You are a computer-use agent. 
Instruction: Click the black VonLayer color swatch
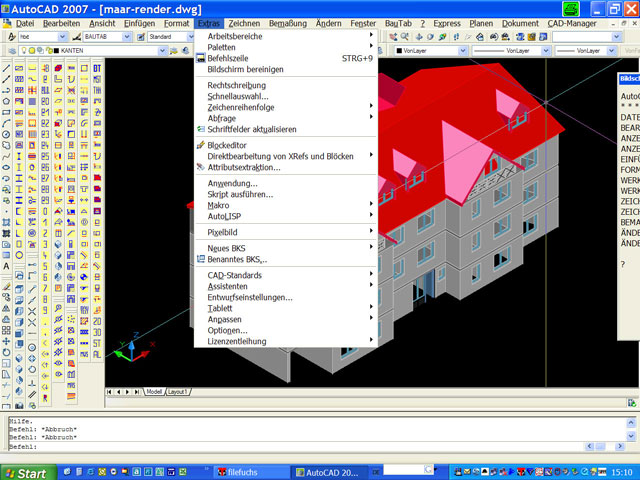(x=399, y=51)
